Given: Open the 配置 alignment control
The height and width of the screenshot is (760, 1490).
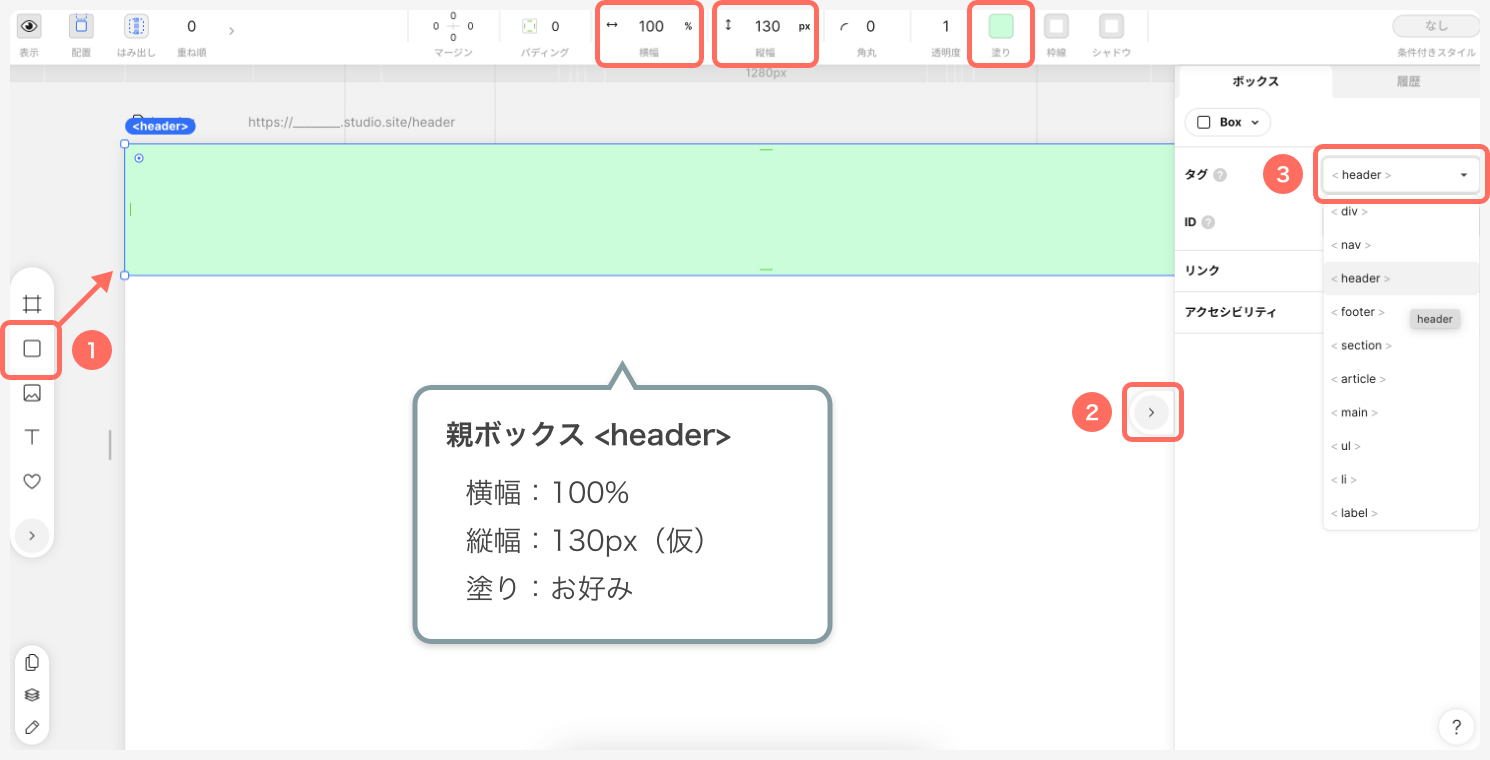Looking at the screenshot, I should click(x=81, y=27).
